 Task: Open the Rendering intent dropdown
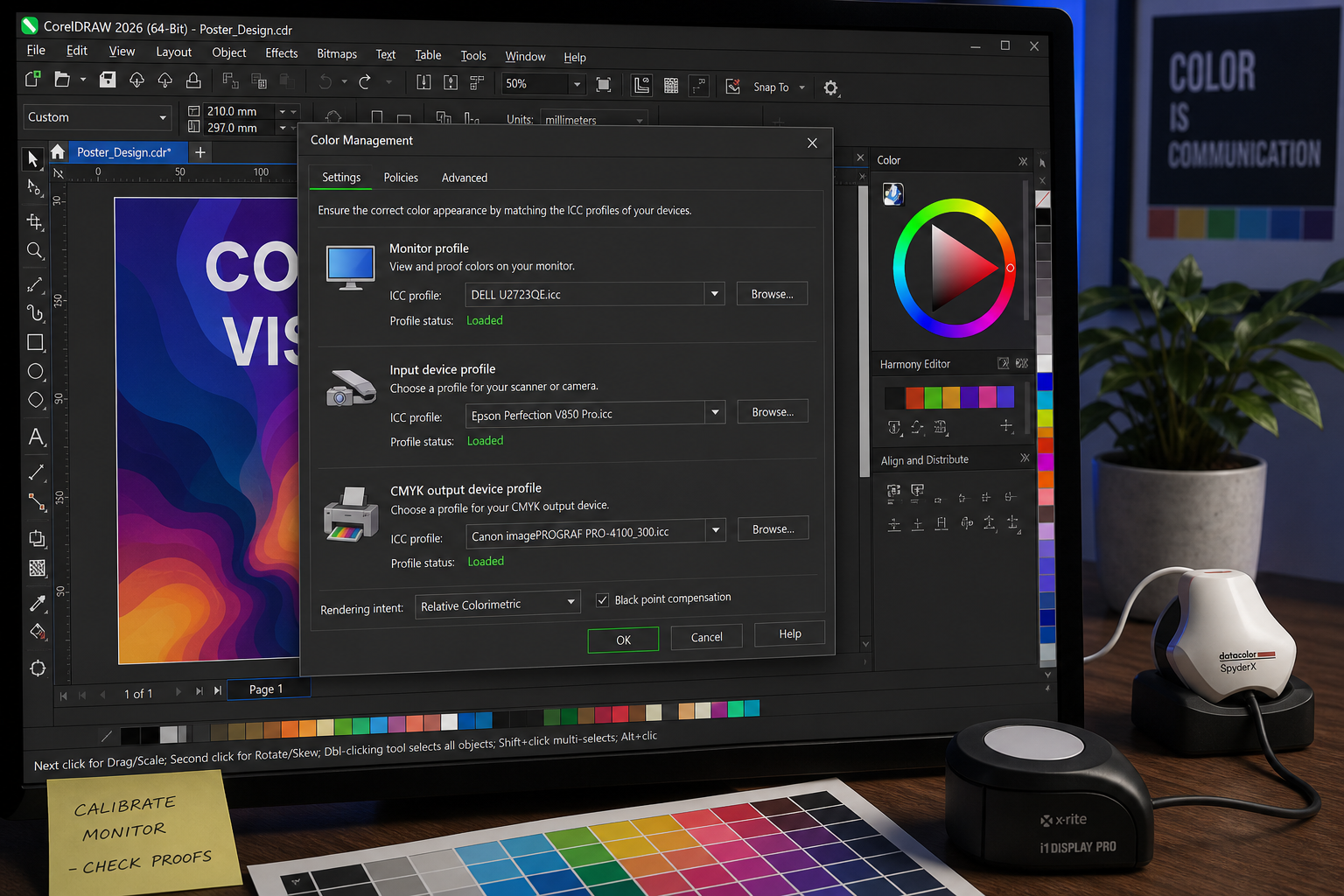[x=497, y=604]
